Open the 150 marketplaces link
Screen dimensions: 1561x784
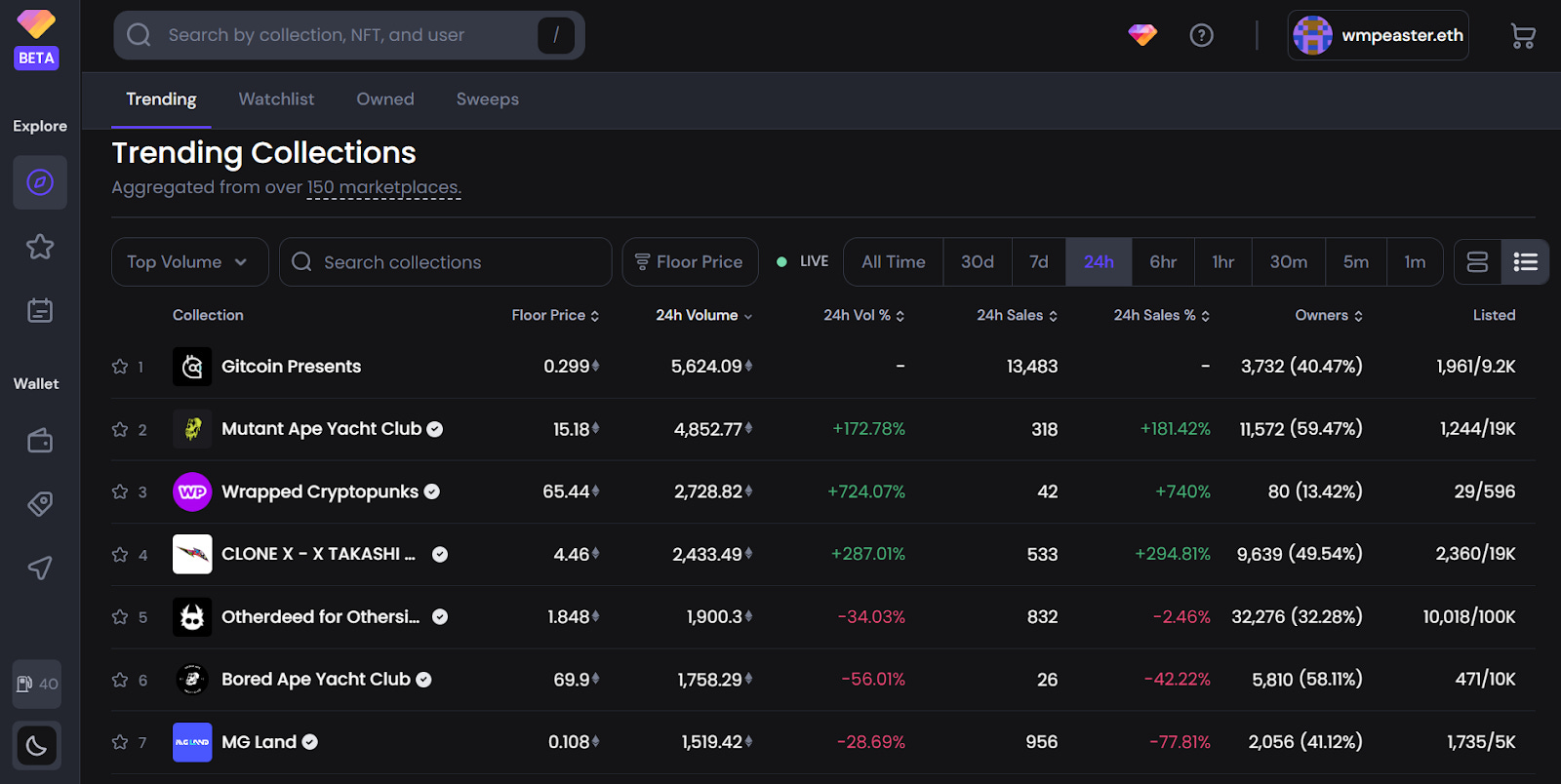pos(383,187)
